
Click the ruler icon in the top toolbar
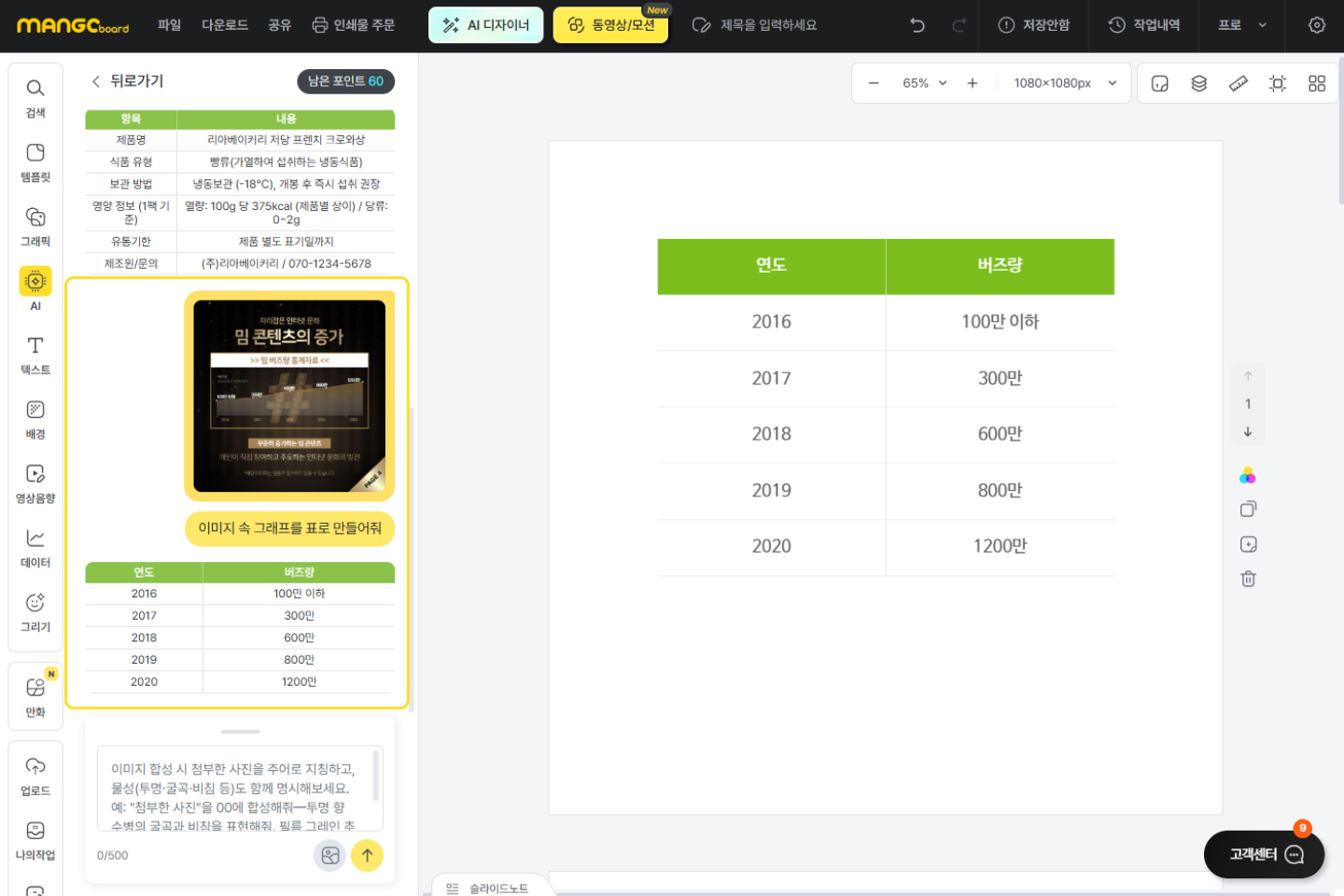(x=1239, y=83)
